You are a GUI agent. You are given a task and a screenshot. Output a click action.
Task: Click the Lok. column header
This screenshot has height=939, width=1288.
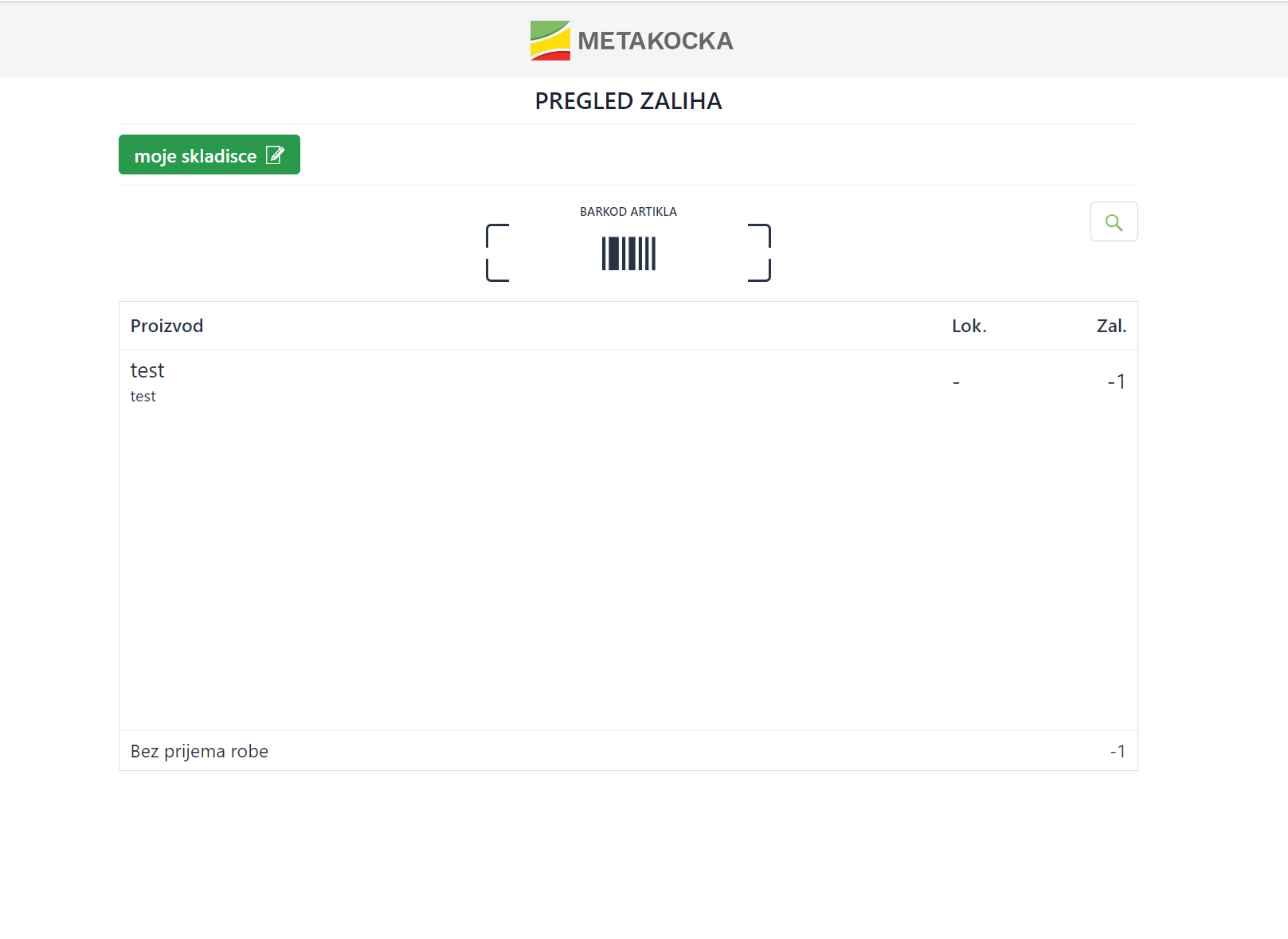click(969, 326)
